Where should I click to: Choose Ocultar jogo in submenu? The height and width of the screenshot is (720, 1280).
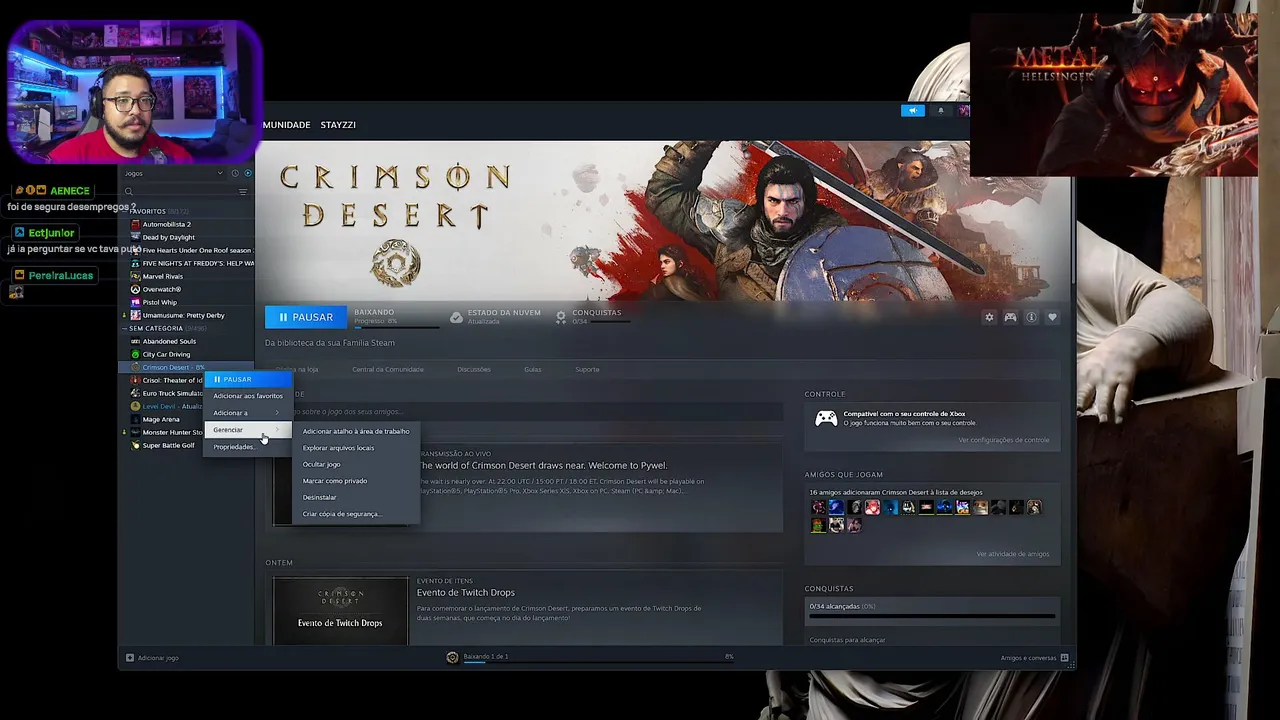click(321, 464)
